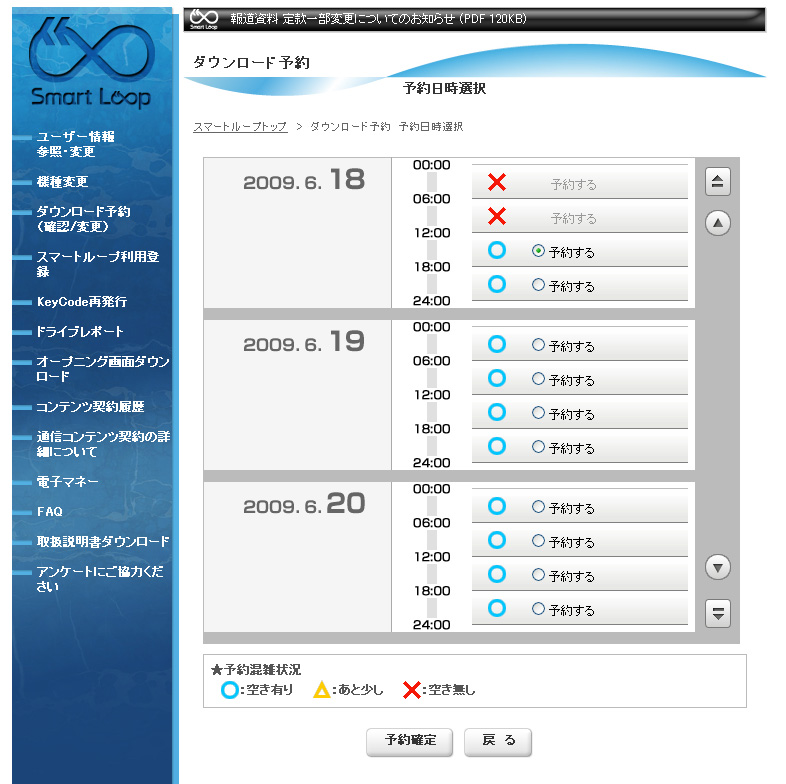Screen dimensions: 786x784
Task: Click the scroll up arrow button
Action: point(718,223)
